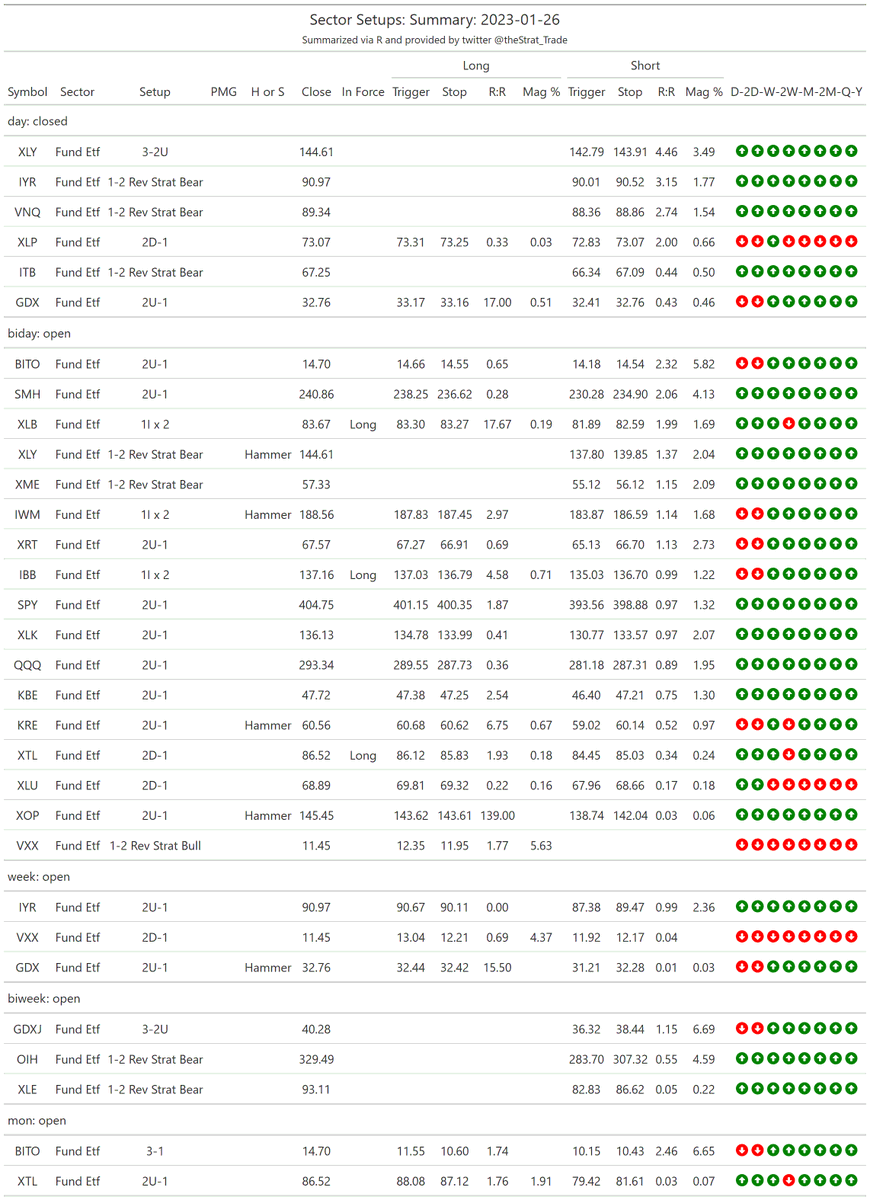Click the PMG column header
Screen dimensions: 870x1200
coord(224,92)
